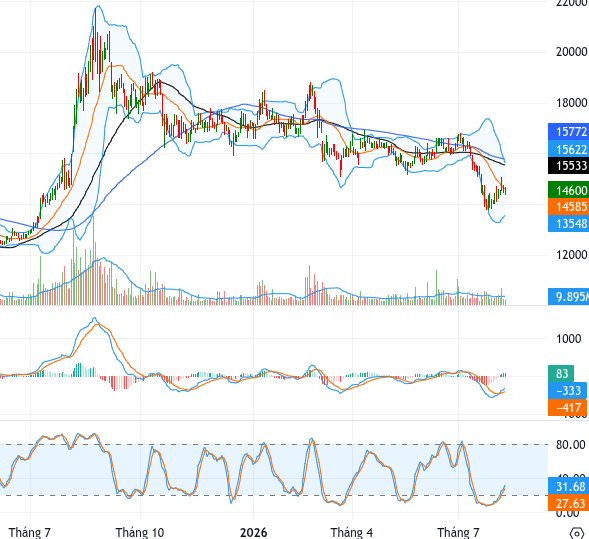Image resolution: width=589 pixels, height=539 pixels.
Task: Click the 18000 price scale tick
Action: click(571, 103)
